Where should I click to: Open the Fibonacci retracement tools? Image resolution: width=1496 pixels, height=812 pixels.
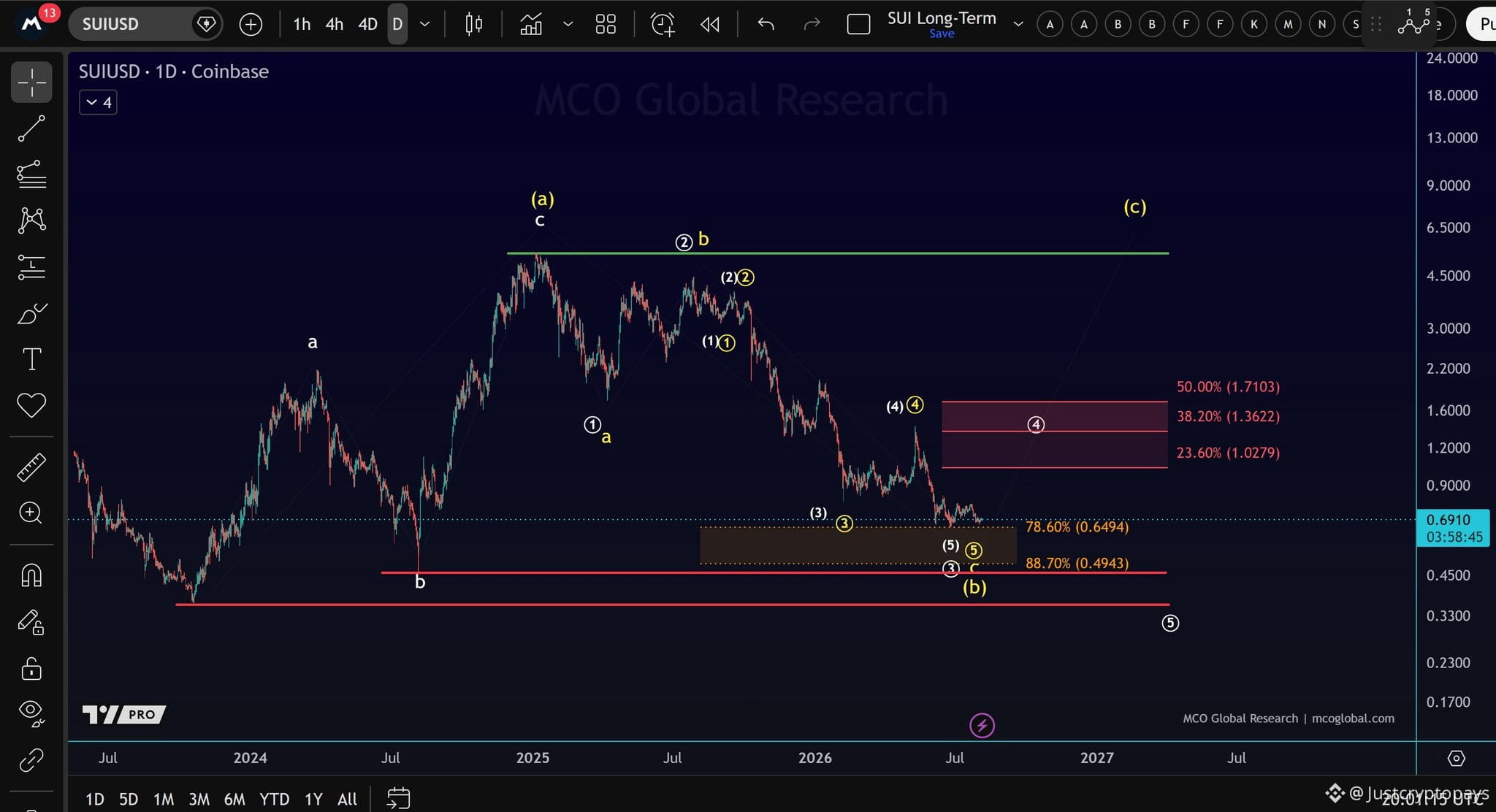(31, 175)
